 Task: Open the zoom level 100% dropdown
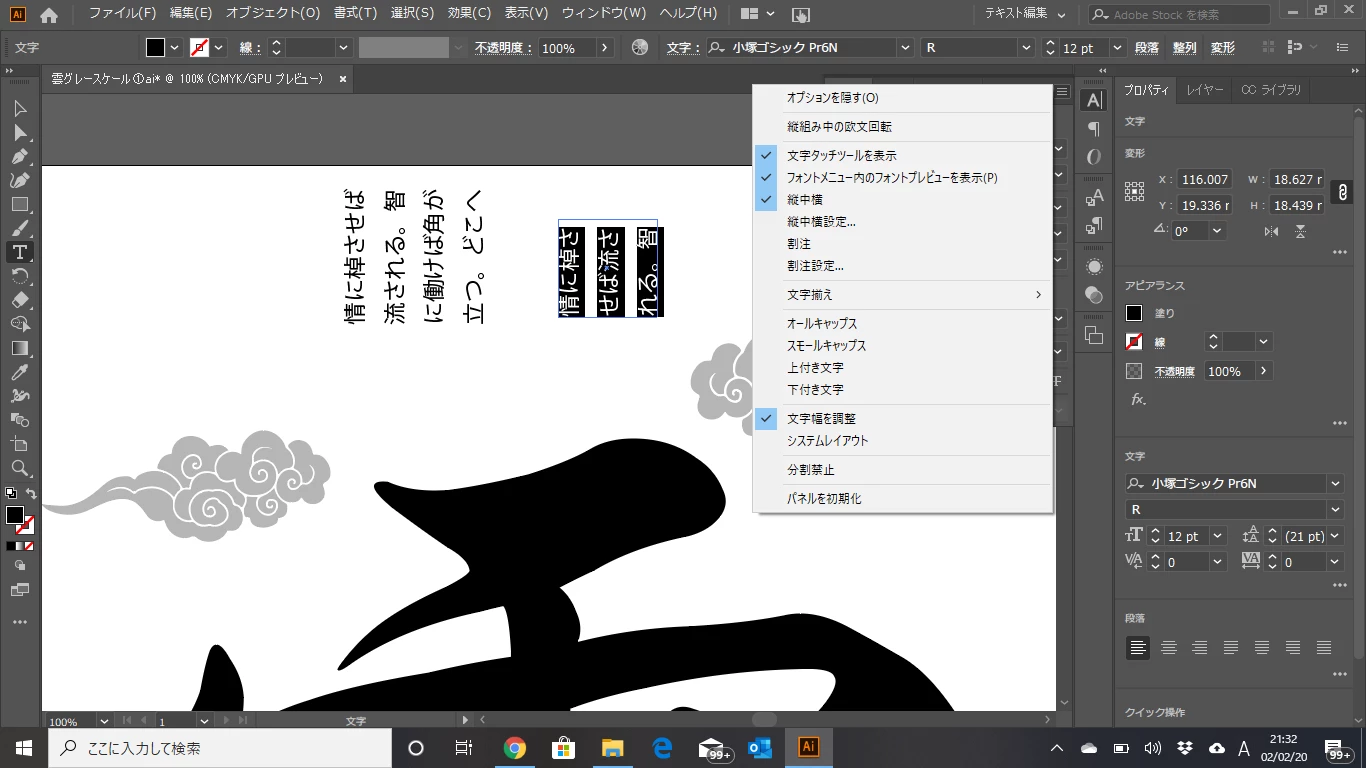point(104,721)
